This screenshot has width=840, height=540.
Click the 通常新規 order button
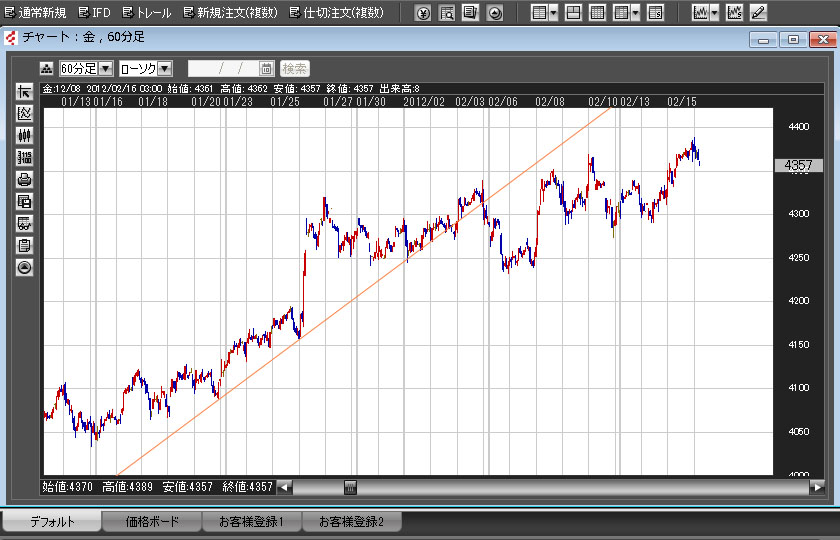coord(36,13)
